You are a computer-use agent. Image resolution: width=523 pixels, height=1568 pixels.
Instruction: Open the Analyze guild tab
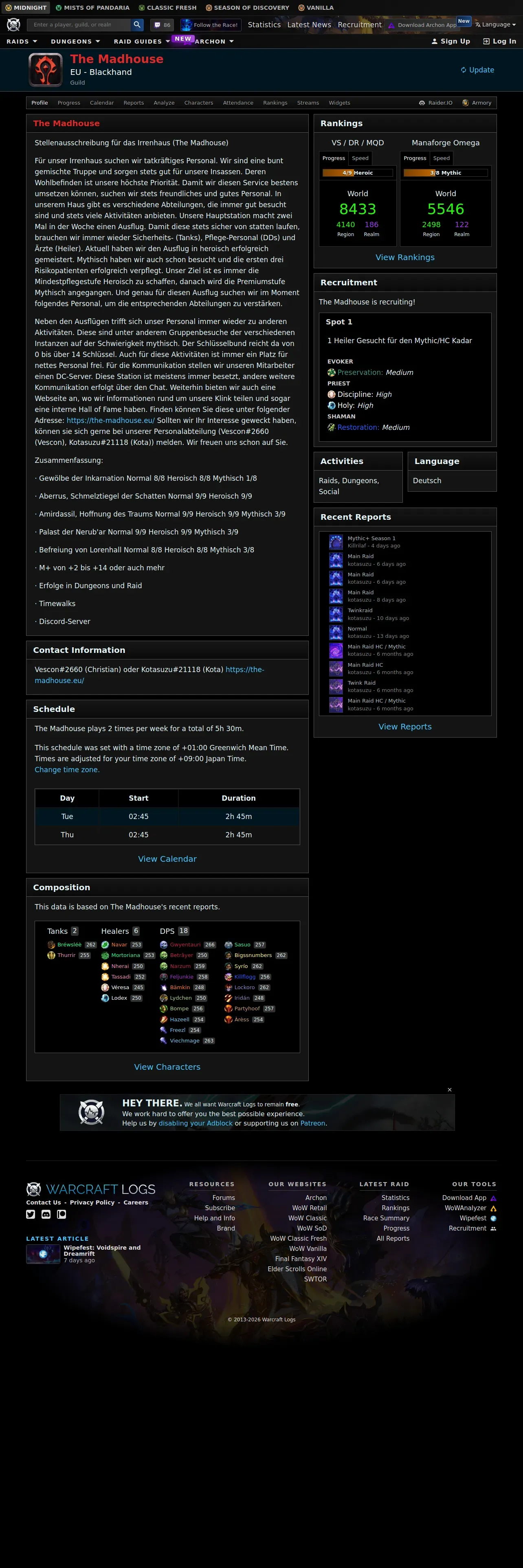pos(164,103)
